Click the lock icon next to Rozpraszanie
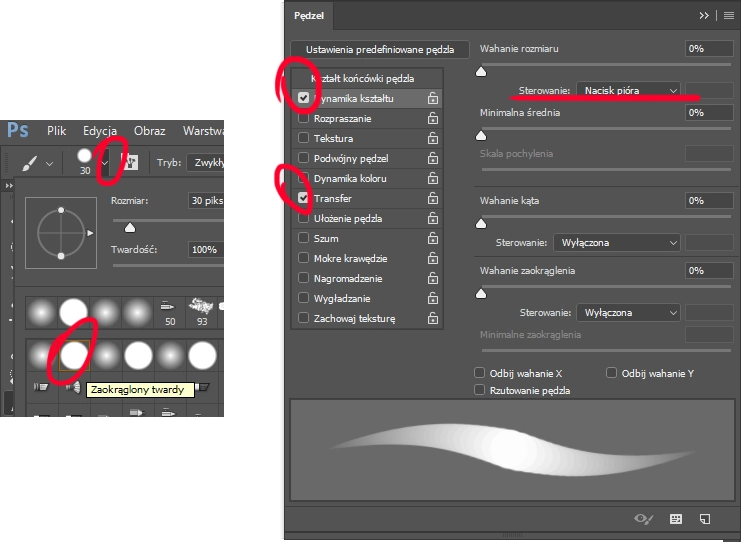 click(432, 118)
